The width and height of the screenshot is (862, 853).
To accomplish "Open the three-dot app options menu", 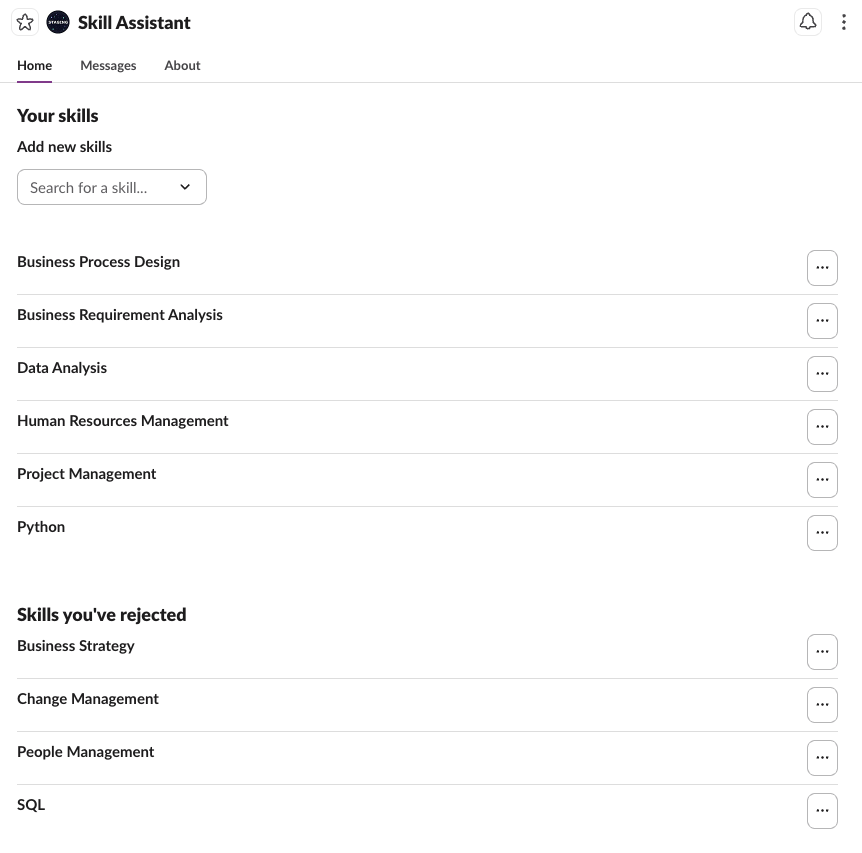I will pyautogui.click(x=842, y=22).
